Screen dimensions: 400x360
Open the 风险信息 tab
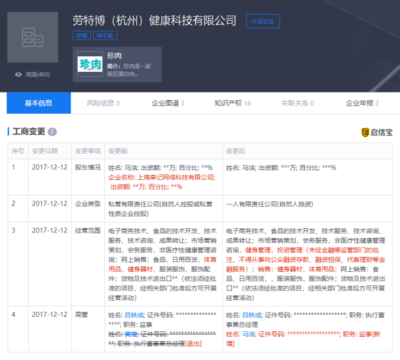[x=103, y=103]
